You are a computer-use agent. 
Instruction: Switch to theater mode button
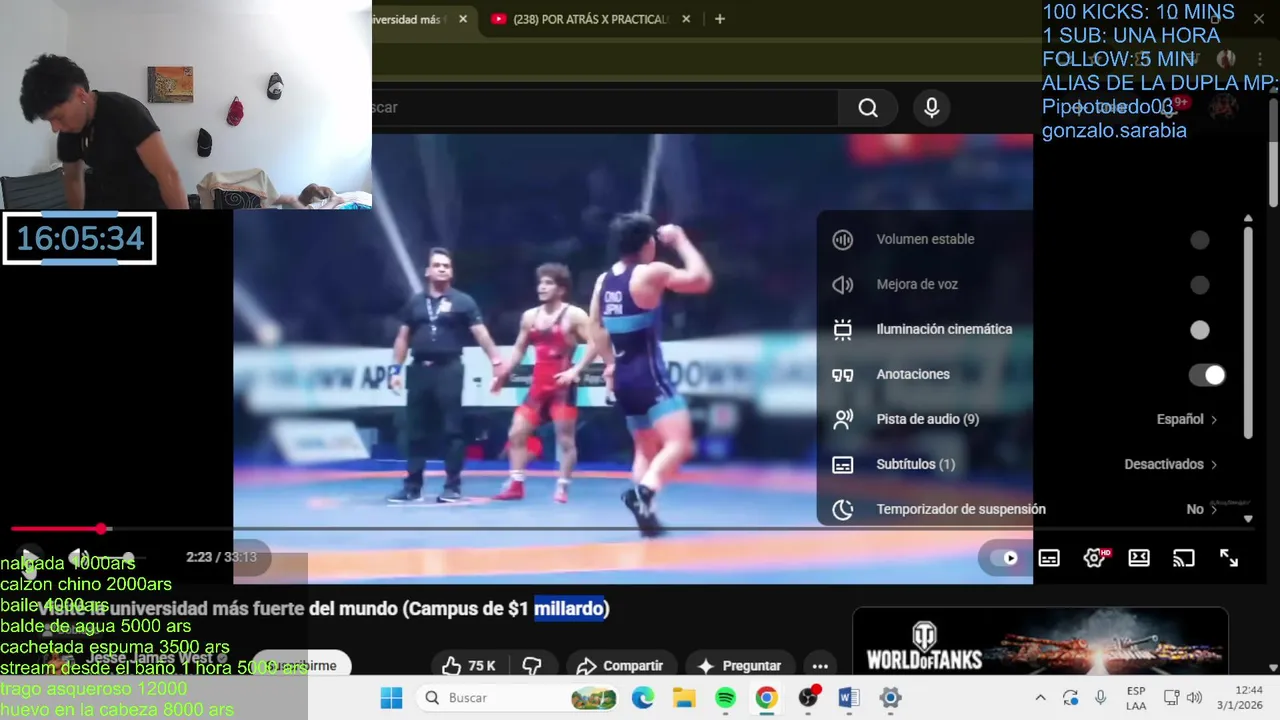pos(1139,558)
